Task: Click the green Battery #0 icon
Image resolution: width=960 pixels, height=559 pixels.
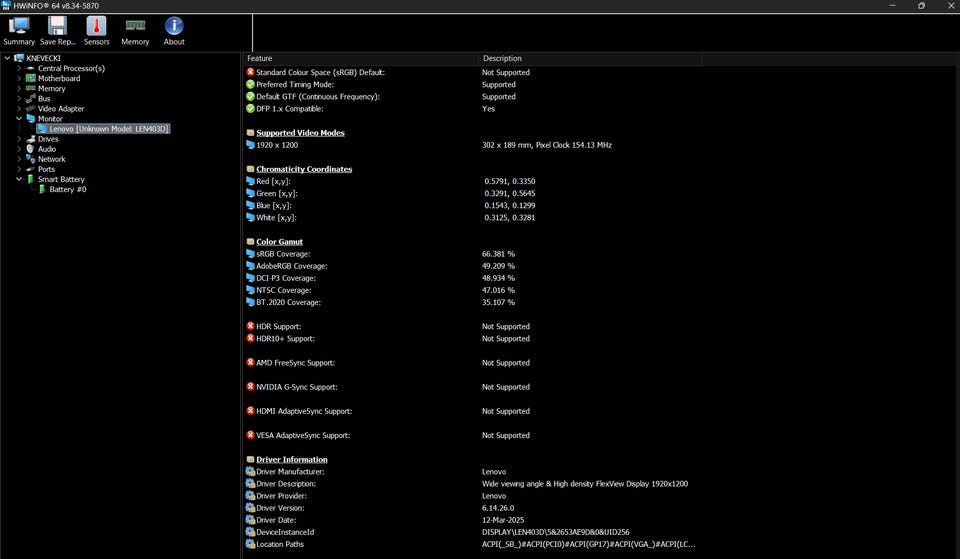Action: click(42, 189)
